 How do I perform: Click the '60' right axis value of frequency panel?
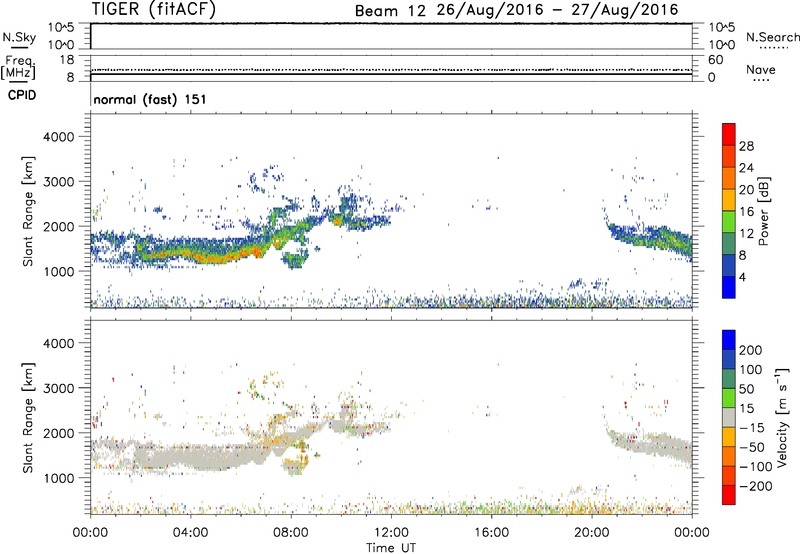715,60
